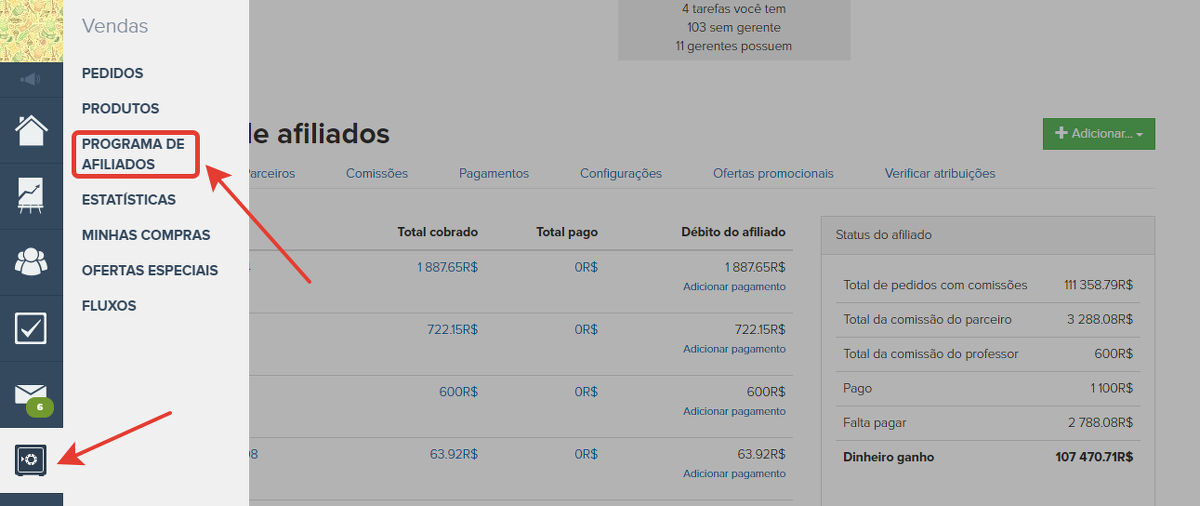Open the Verificar atribuições tab
Image resolution: width=1200 pixels, height=506 pixels.
(x=939, y=173)
